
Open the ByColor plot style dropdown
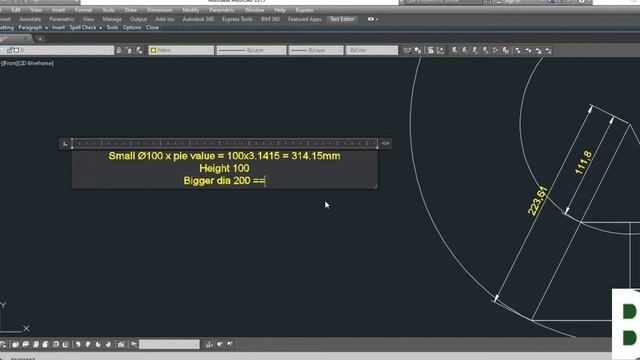click(x=372, y=50)
